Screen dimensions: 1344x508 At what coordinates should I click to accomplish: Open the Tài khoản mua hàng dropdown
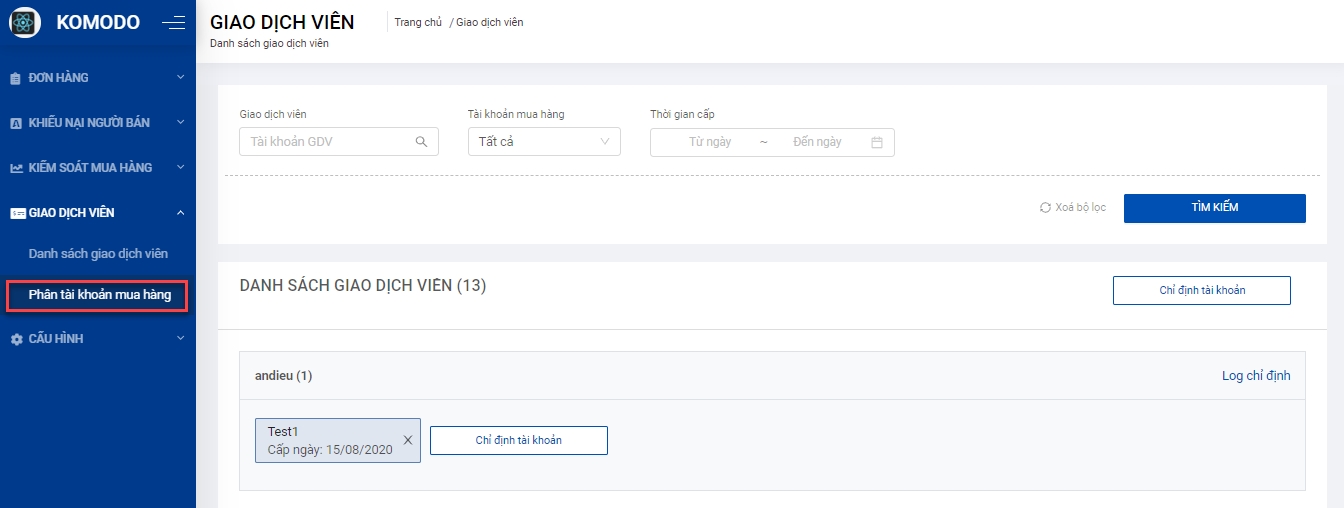pos(544,142)
